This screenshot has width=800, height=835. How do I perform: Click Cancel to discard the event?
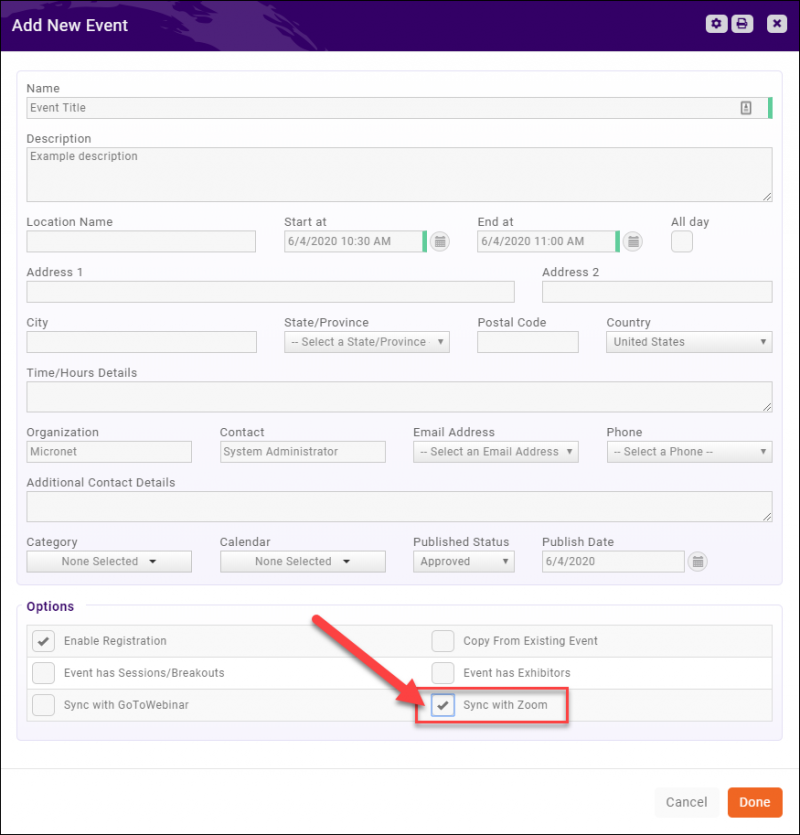pyautogui.click(x=686, y=802)
